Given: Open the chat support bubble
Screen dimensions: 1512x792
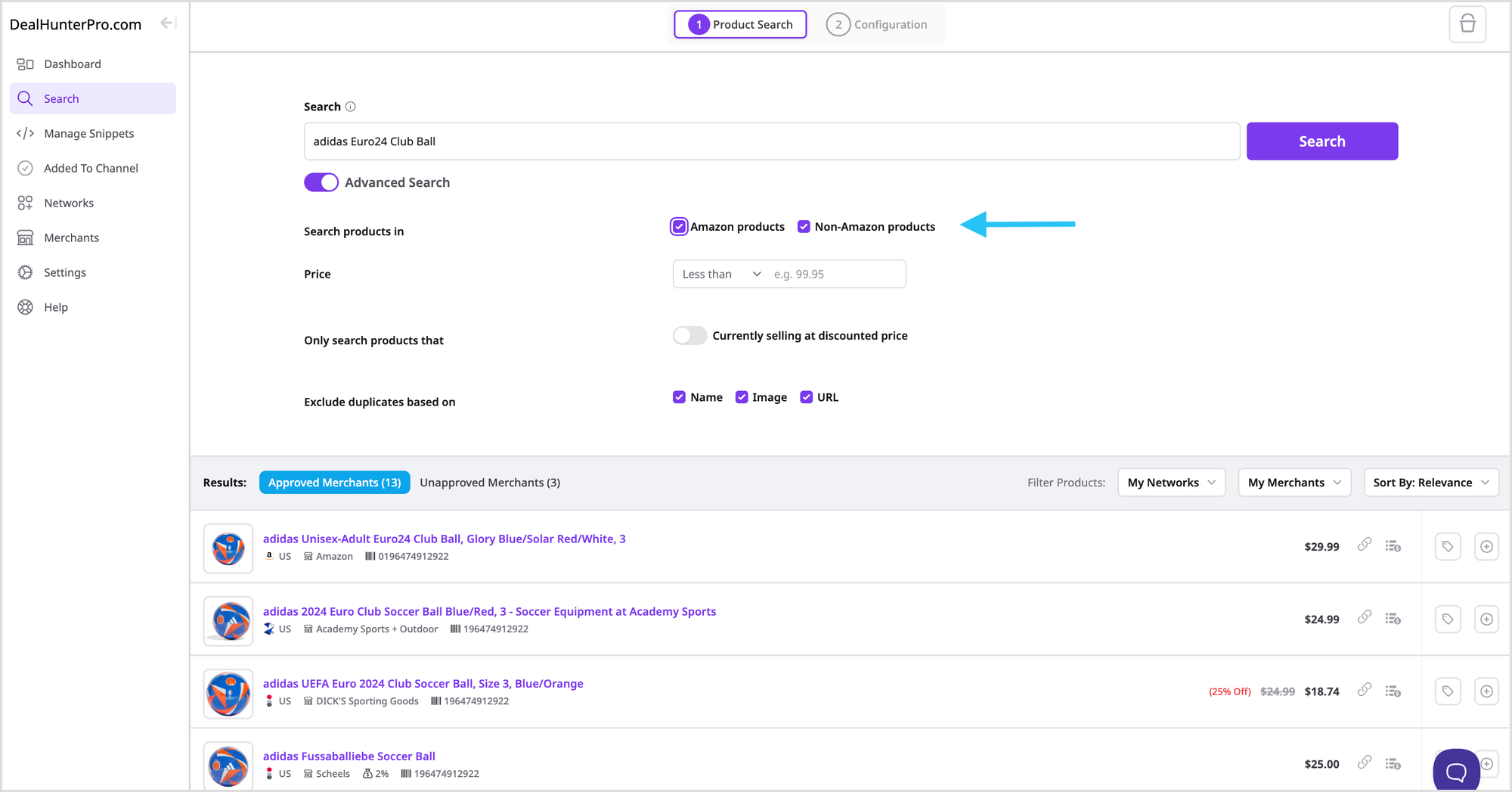Looking at the screenshot, I should pyautogui.click(x=1456, y=770).
